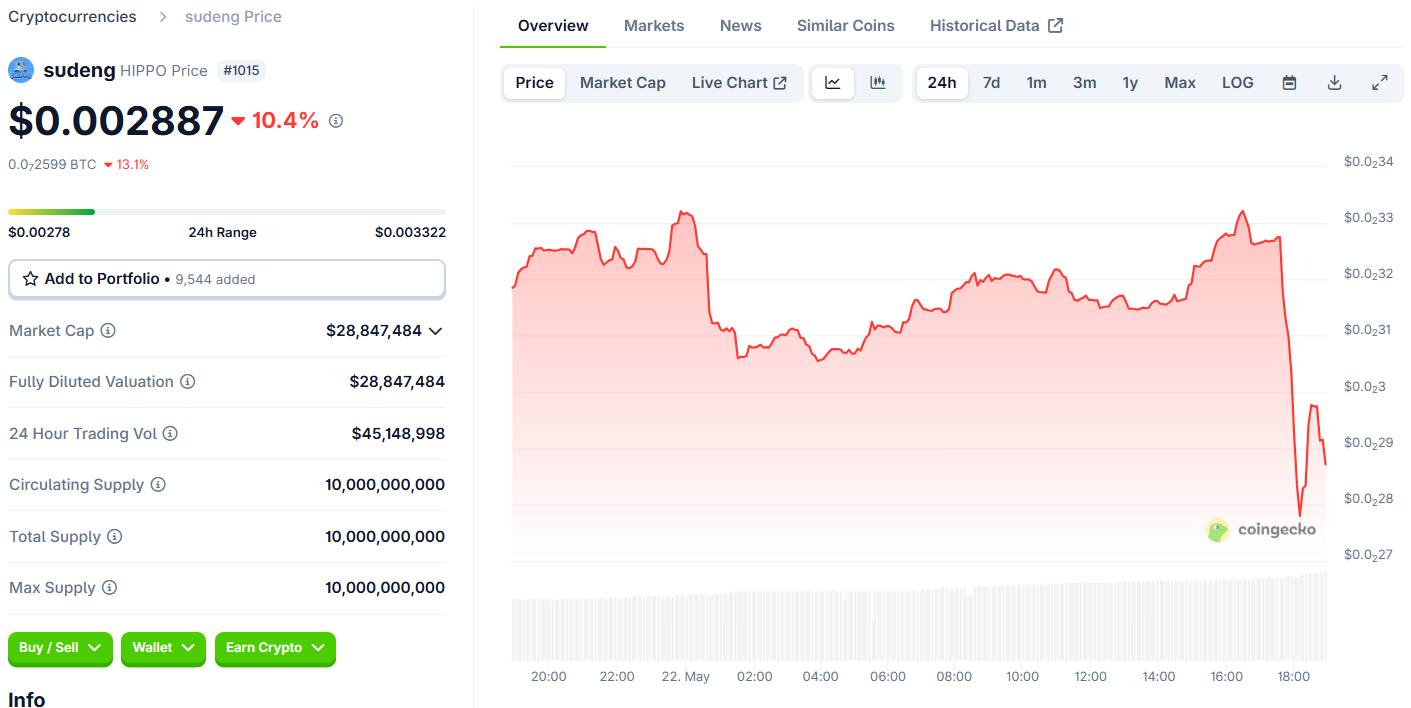Click Add to Portfolio button
Viewport: 1411px width, 708px height.
[226, 279]
